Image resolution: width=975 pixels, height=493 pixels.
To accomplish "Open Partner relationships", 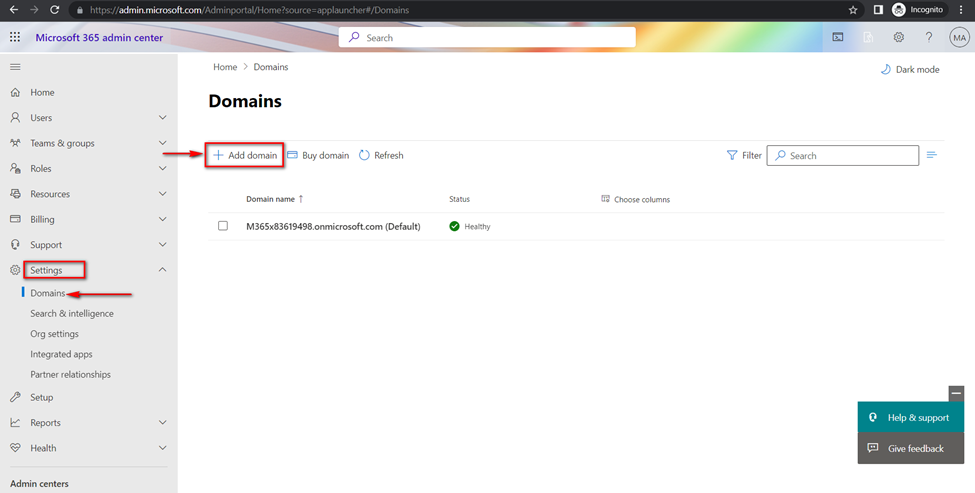I will [x=70, y=375].
